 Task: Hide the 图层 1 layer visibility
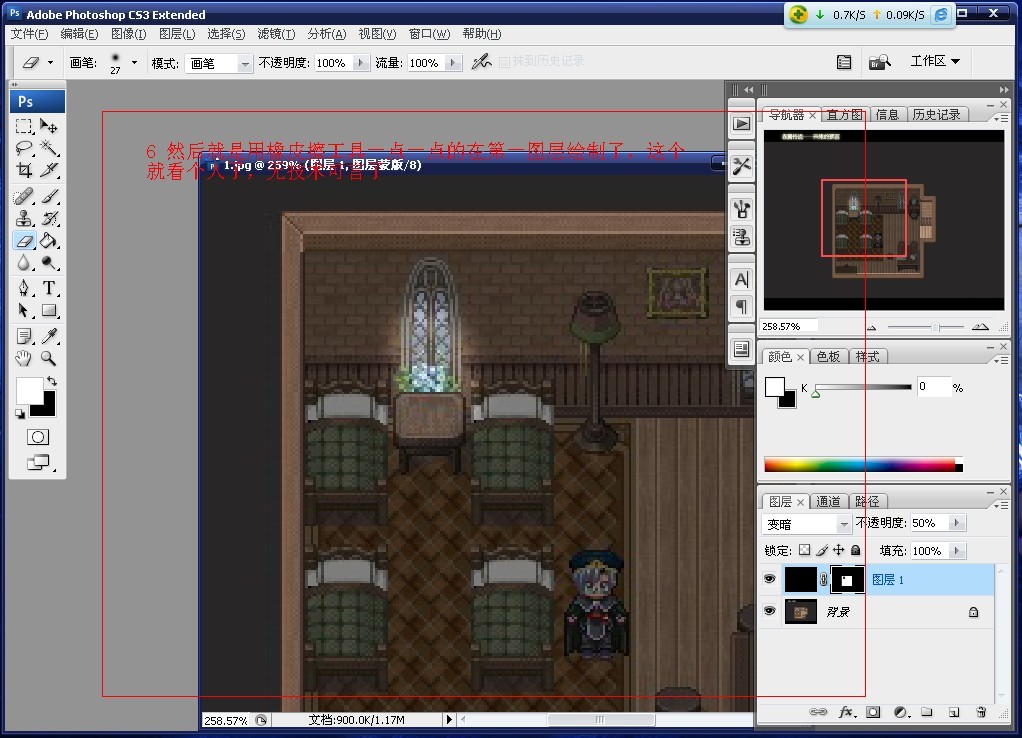click(x=770, y=579)
